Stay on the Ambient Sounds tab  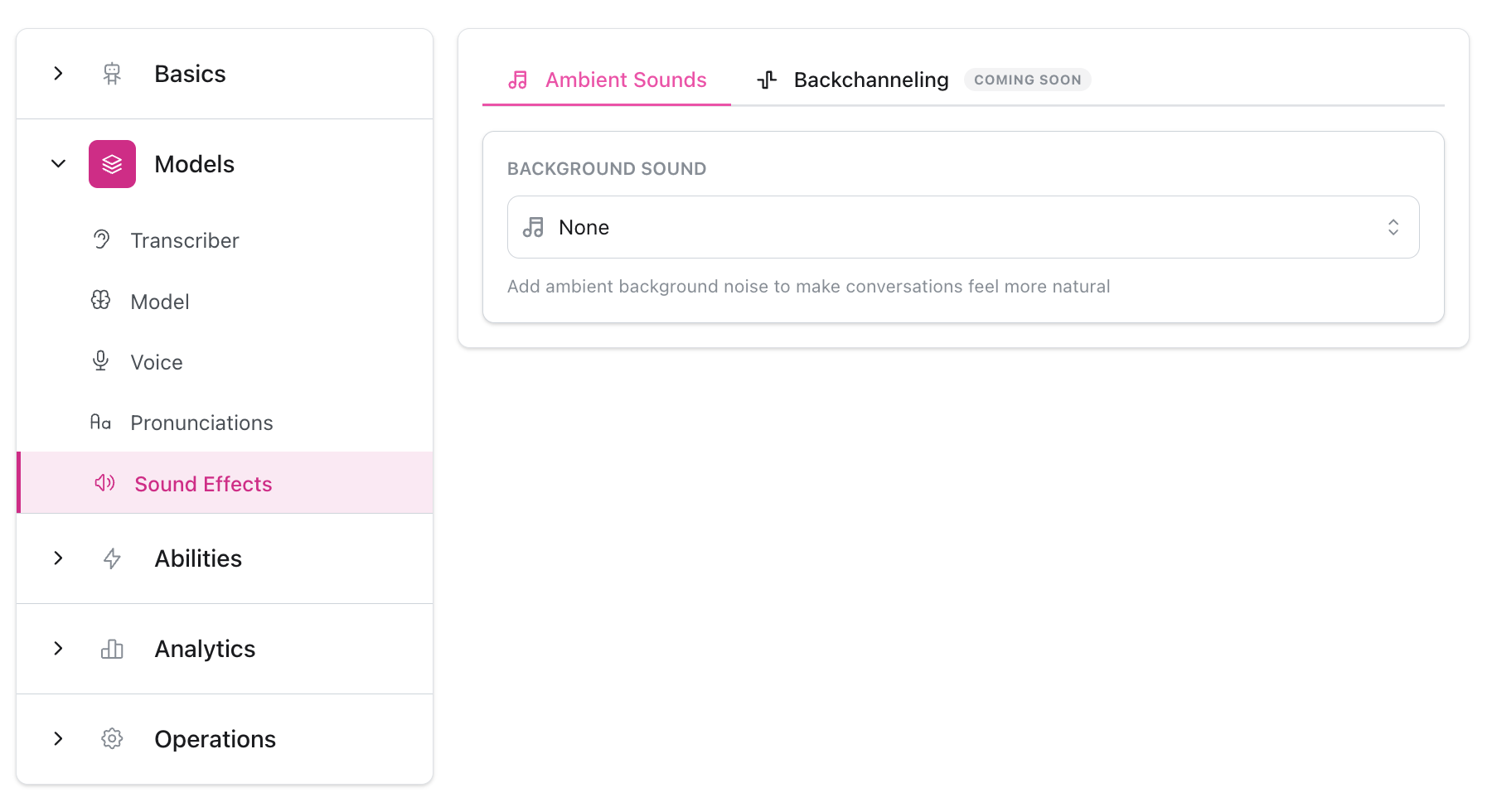tap(626, 80)
